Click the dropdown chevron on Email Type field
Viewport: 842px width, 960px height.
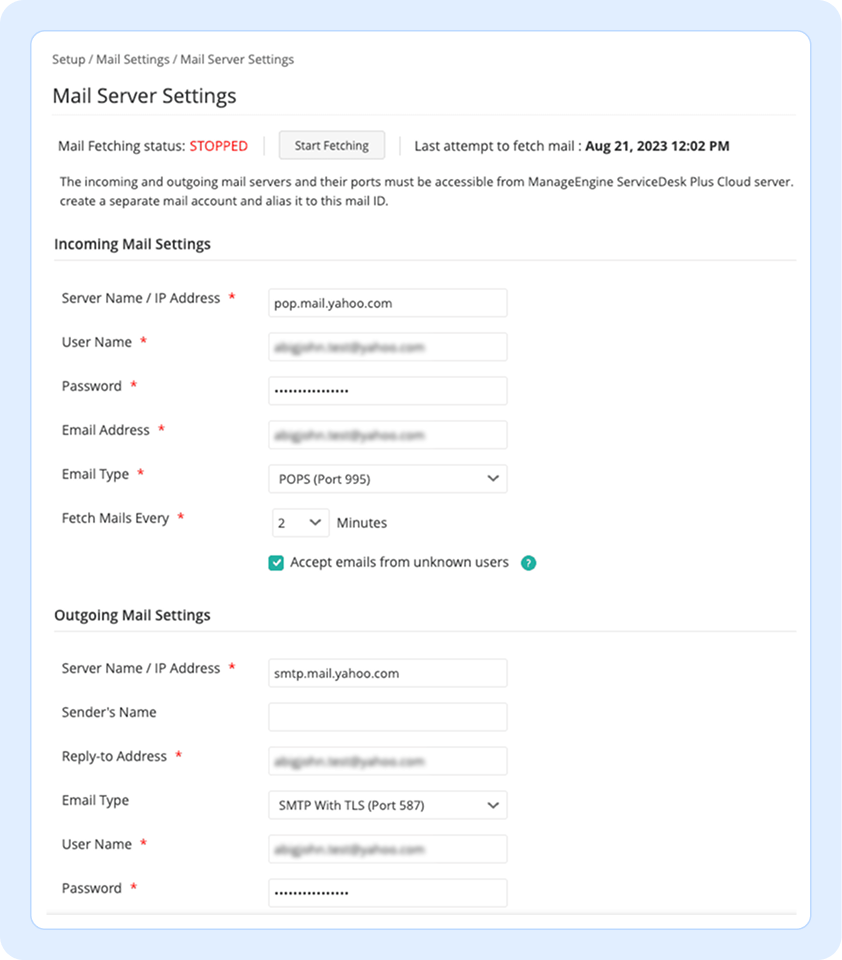tap(492, 479)
